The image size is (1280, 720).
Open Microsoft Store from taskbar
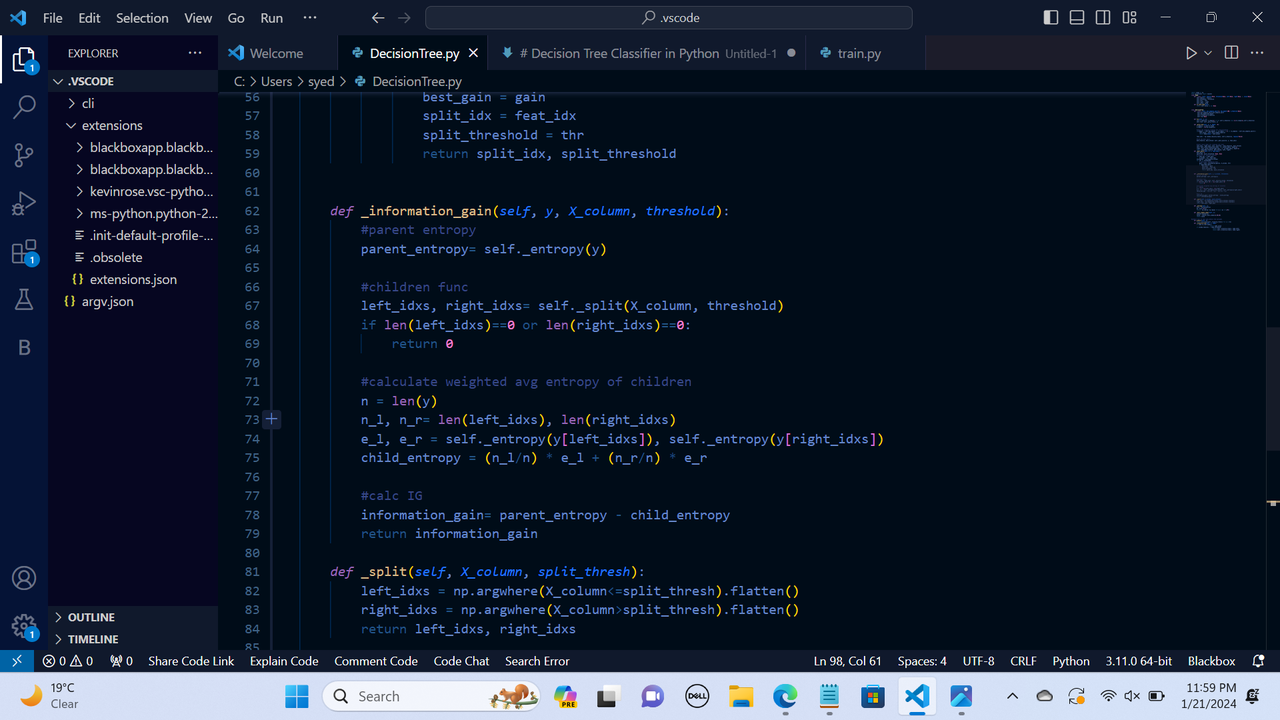click(x=873, y=696)
